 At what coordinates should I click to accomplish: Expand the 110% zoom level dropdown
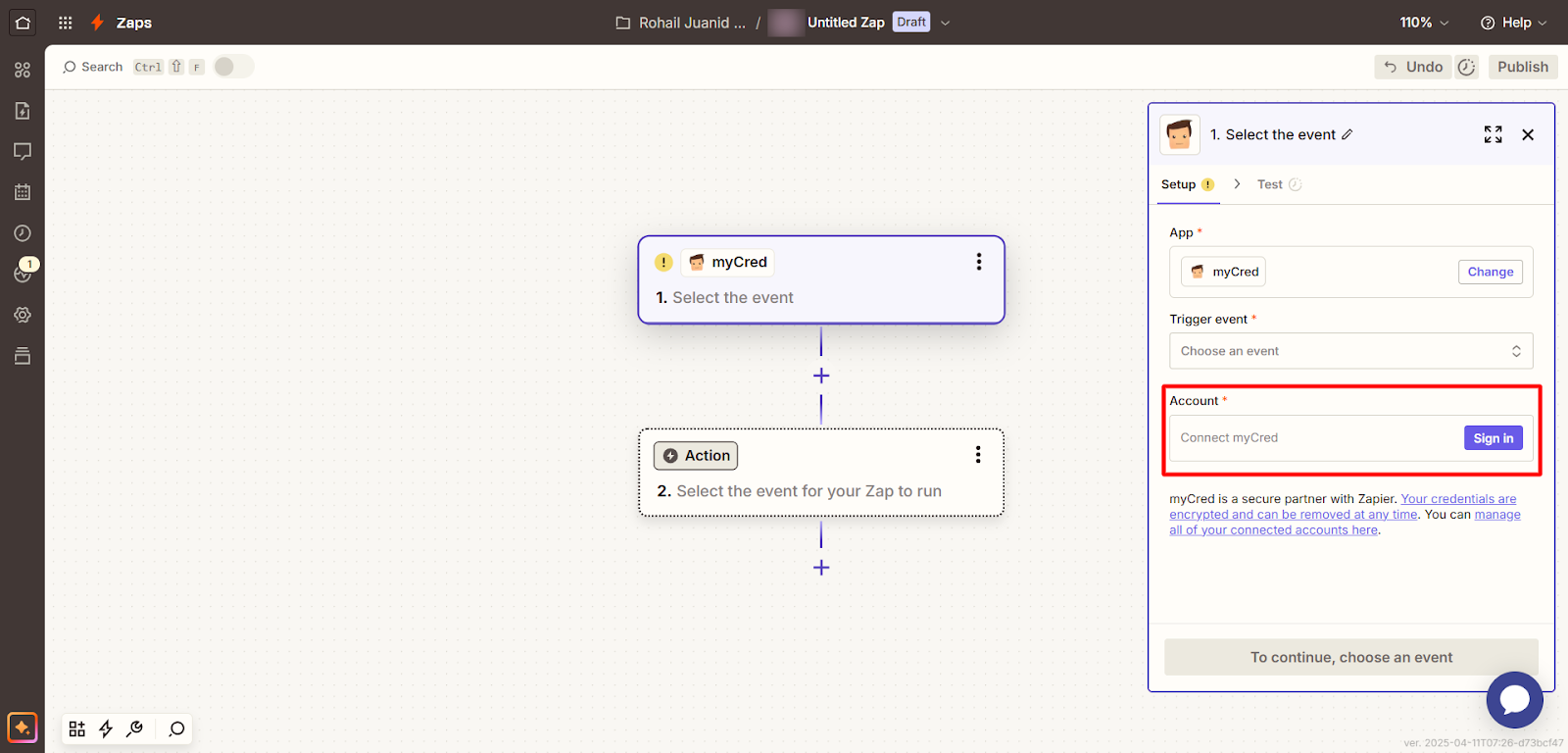pyautogui.click(x=1424, y=23)
